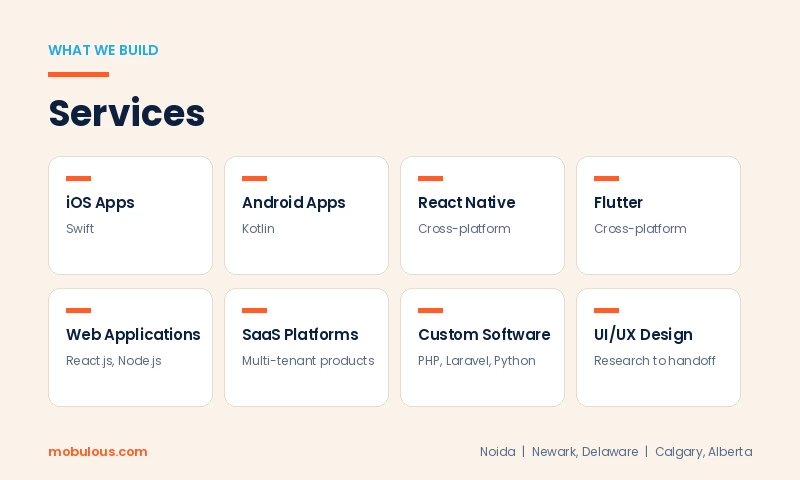
Task: Click the iOS Apps service card
Action: tap(131, 215)
